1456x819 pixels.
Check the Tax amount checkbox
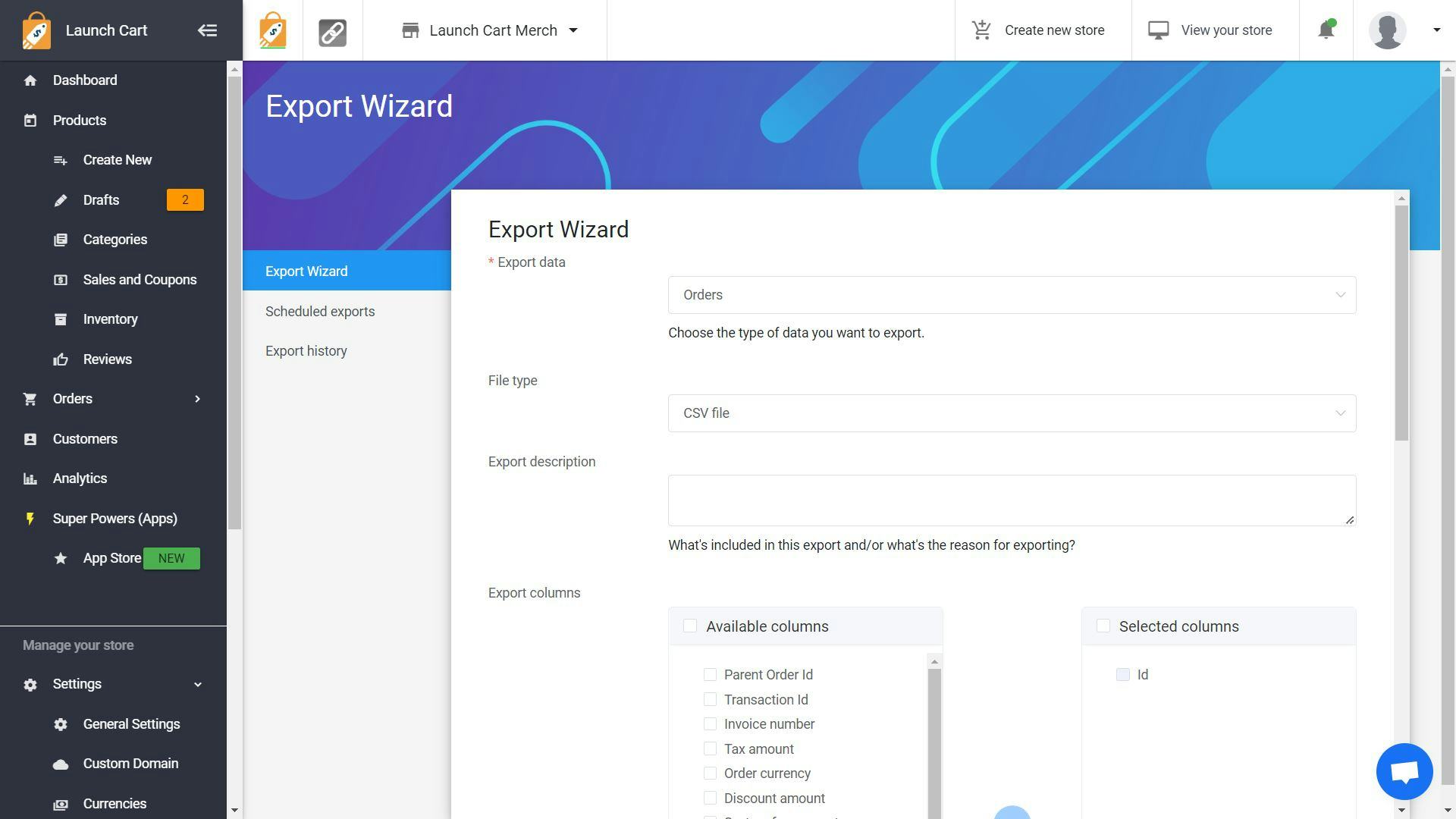[710, 748]
